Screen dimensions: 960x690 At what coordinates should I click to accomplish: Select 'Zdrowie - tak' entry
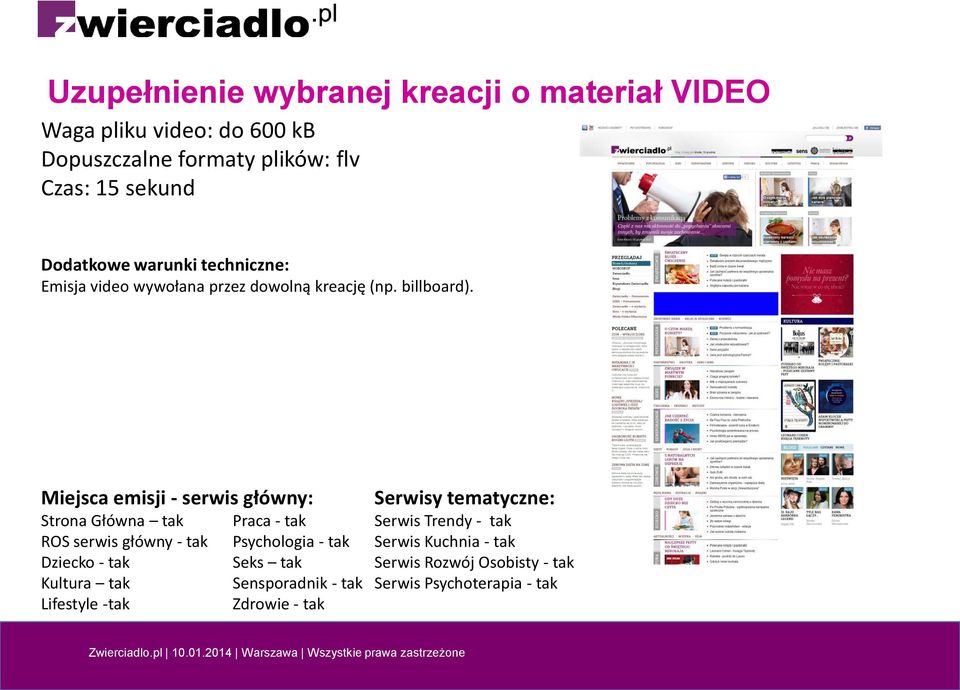279,604
